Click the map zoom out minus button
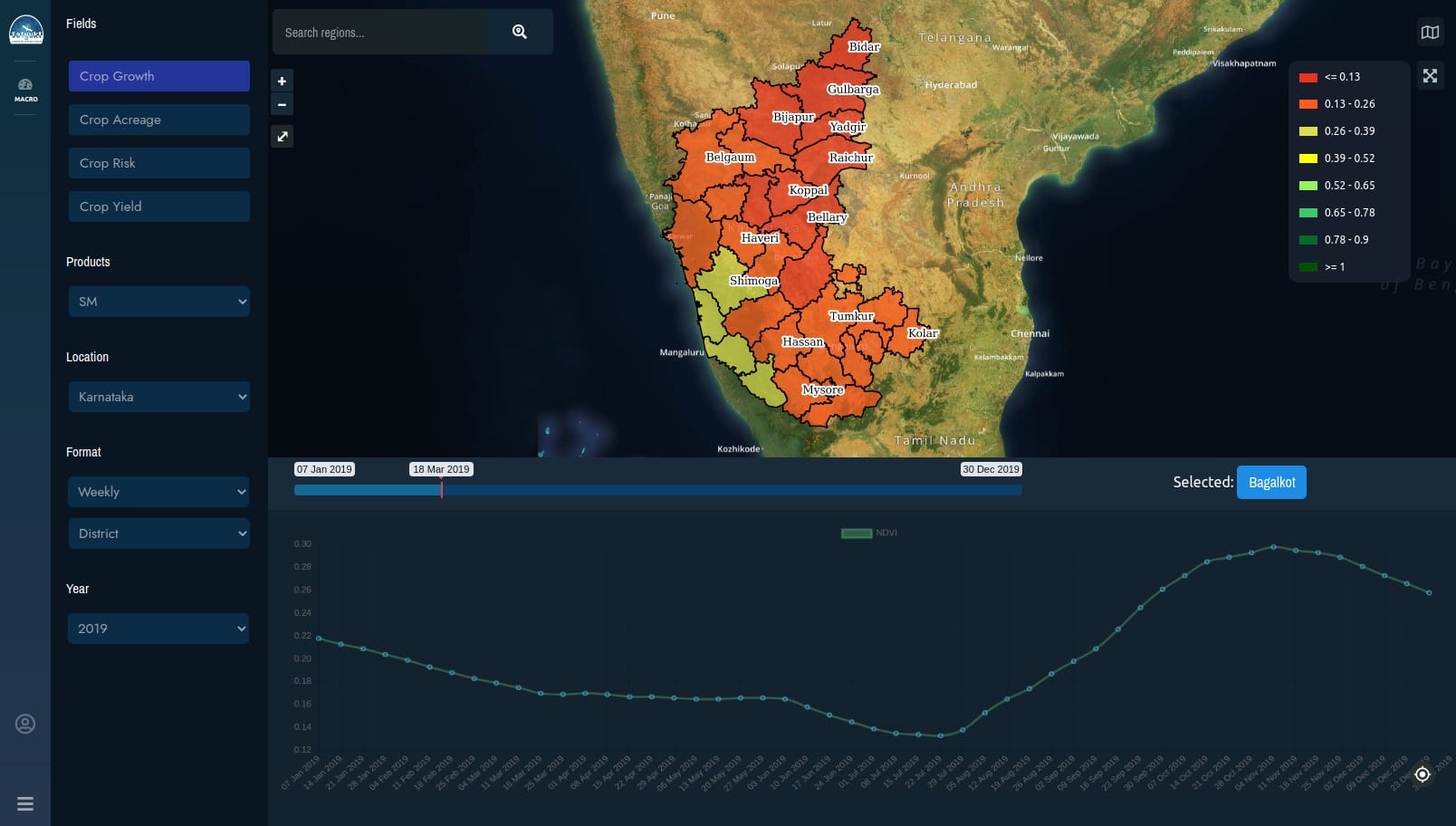The height and width of the screenshot is (826, 1456). point(282,105)
